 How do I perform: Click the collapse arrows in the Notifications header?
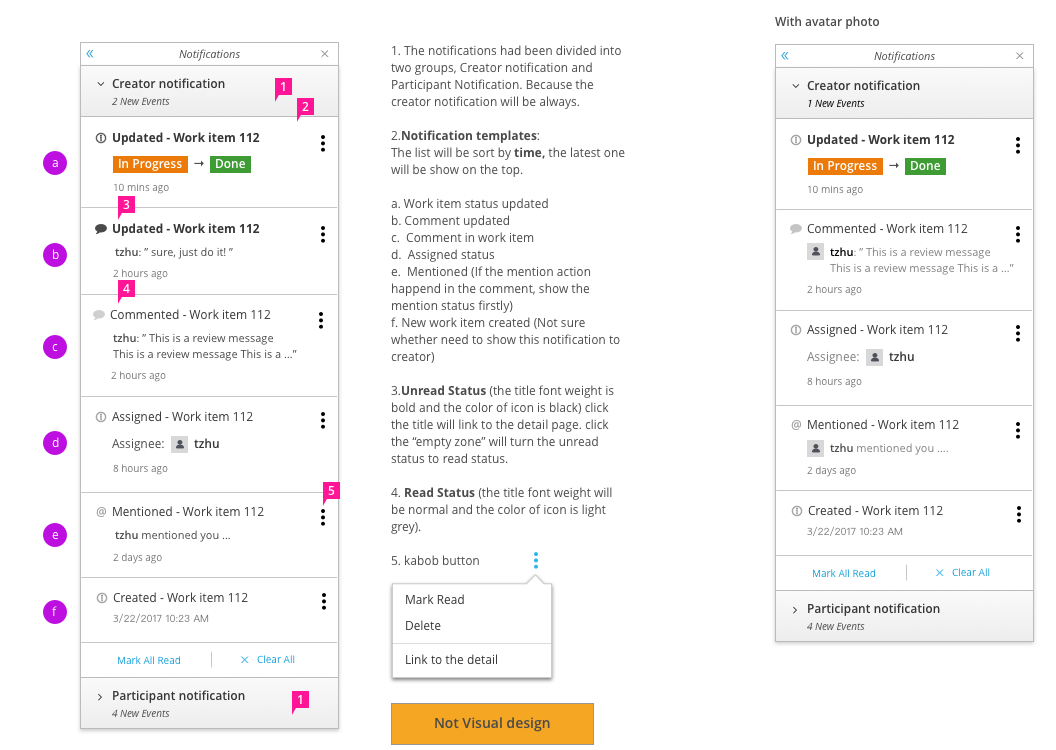tap(89, 53)
